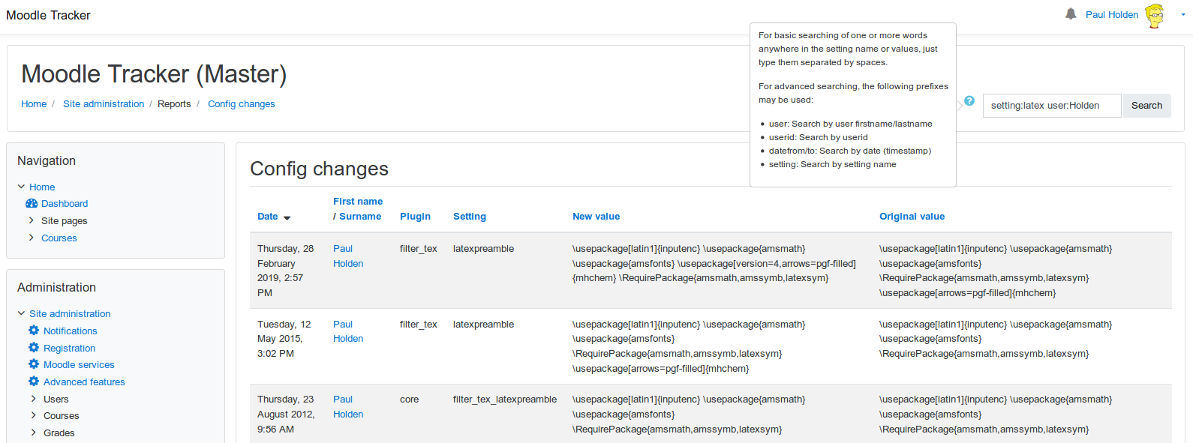Sort by Original value column header
The height and width of the screenshot is (443, 1193).
[911, 216]
